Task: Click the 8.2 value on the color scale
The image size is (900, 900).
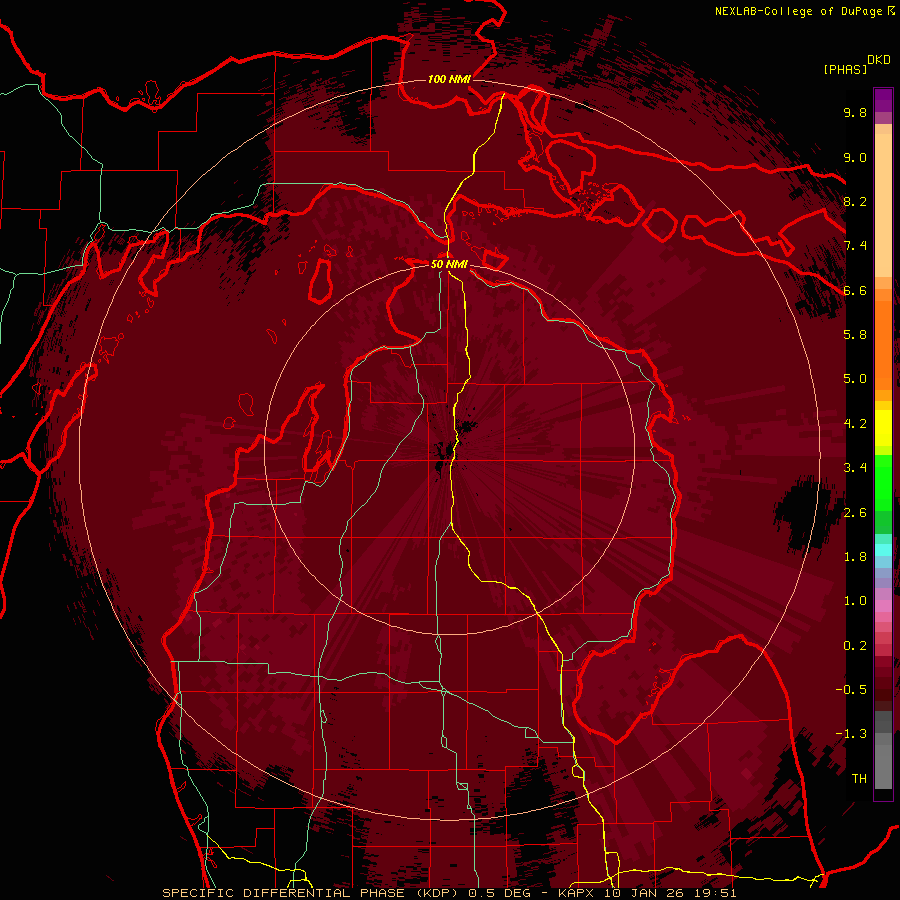Action: tap(855, 201)
